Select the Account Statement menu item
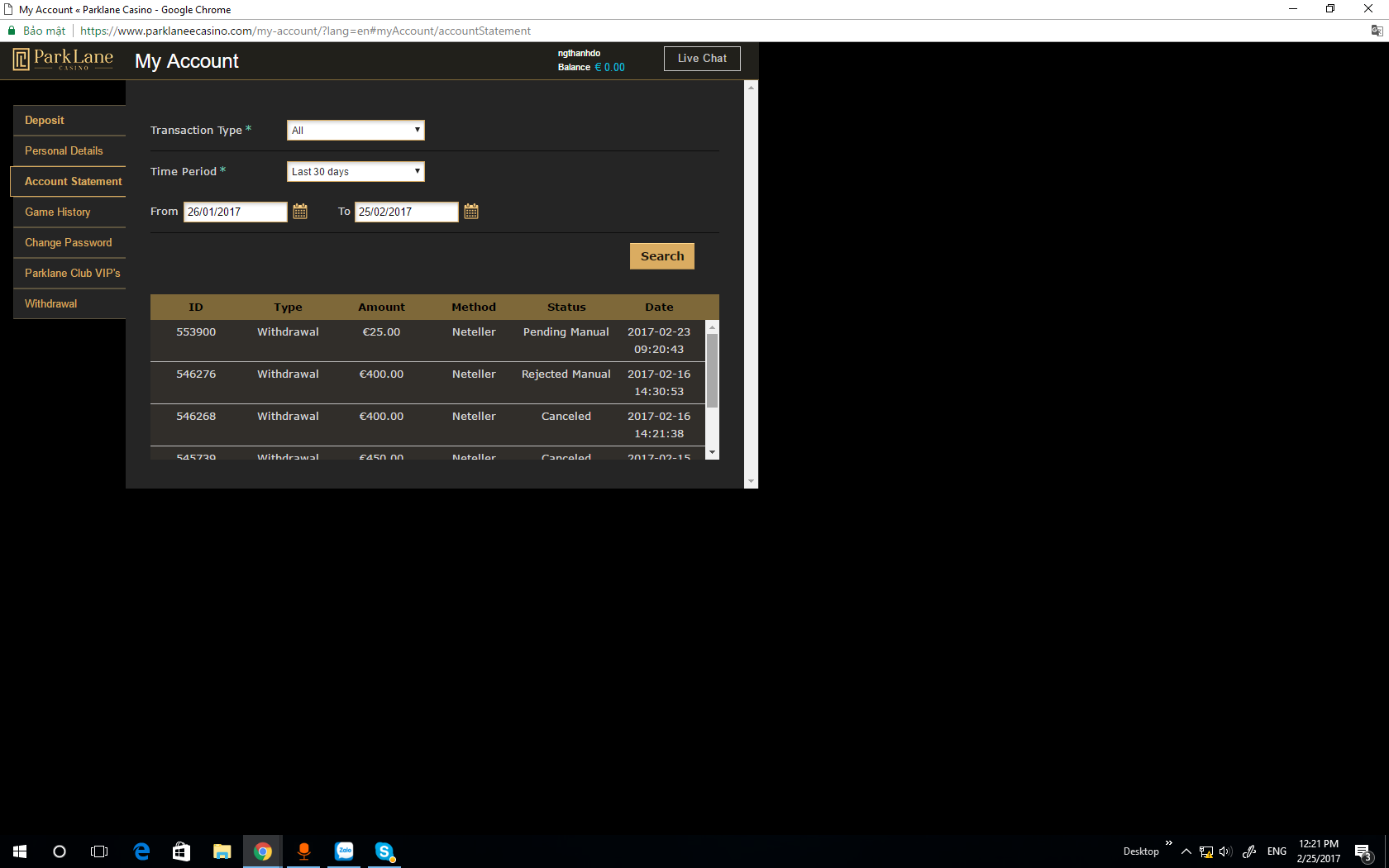This screenshot has height=868, width=1389. (x=69, y=182)
